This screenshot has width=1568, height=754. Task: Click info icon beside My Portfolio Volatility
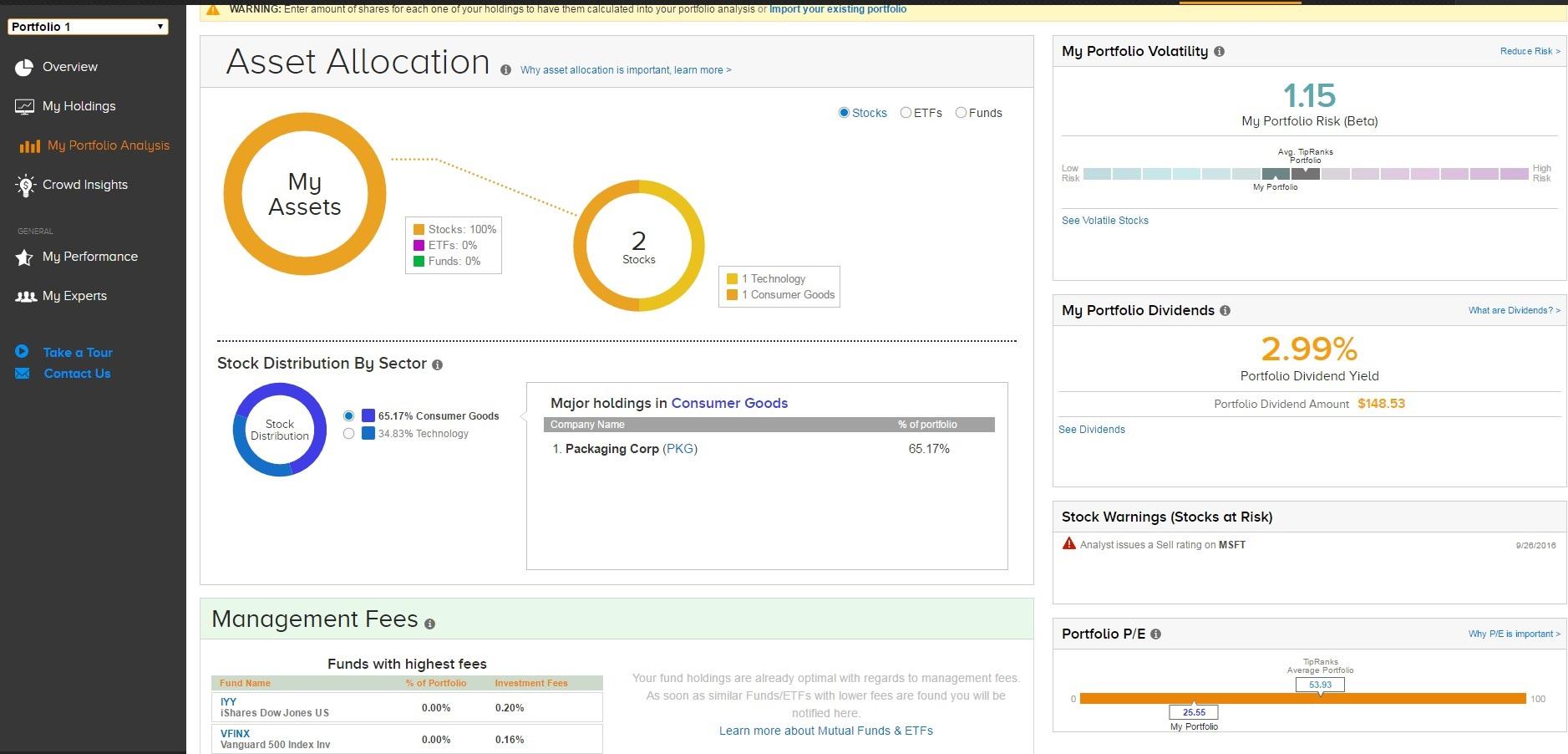pyautogui.click(x=1219, y=52)
